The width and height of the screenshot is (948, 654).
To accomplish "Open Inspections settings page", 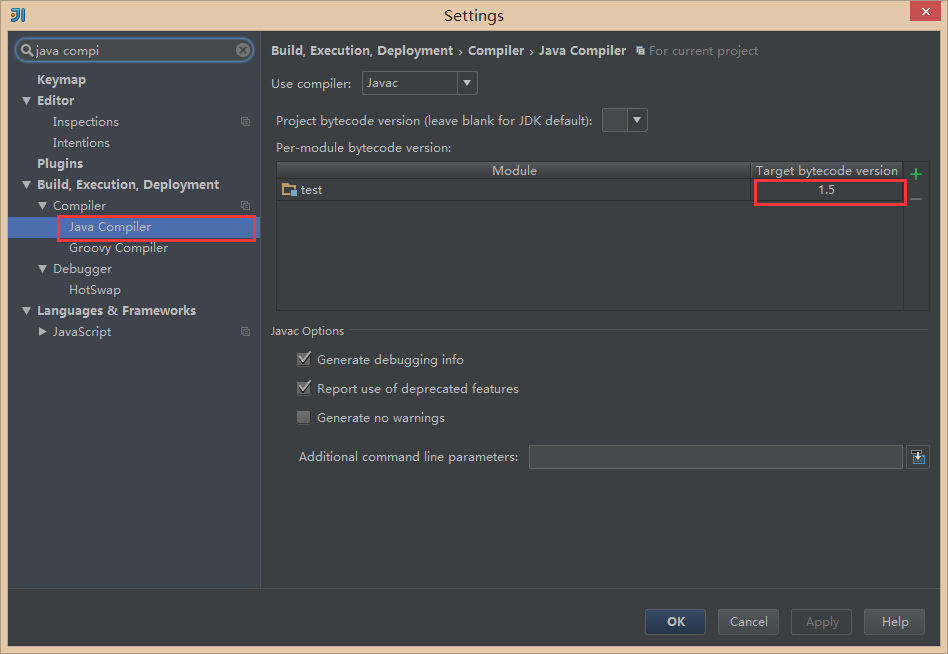I will (x=86, y=121).
